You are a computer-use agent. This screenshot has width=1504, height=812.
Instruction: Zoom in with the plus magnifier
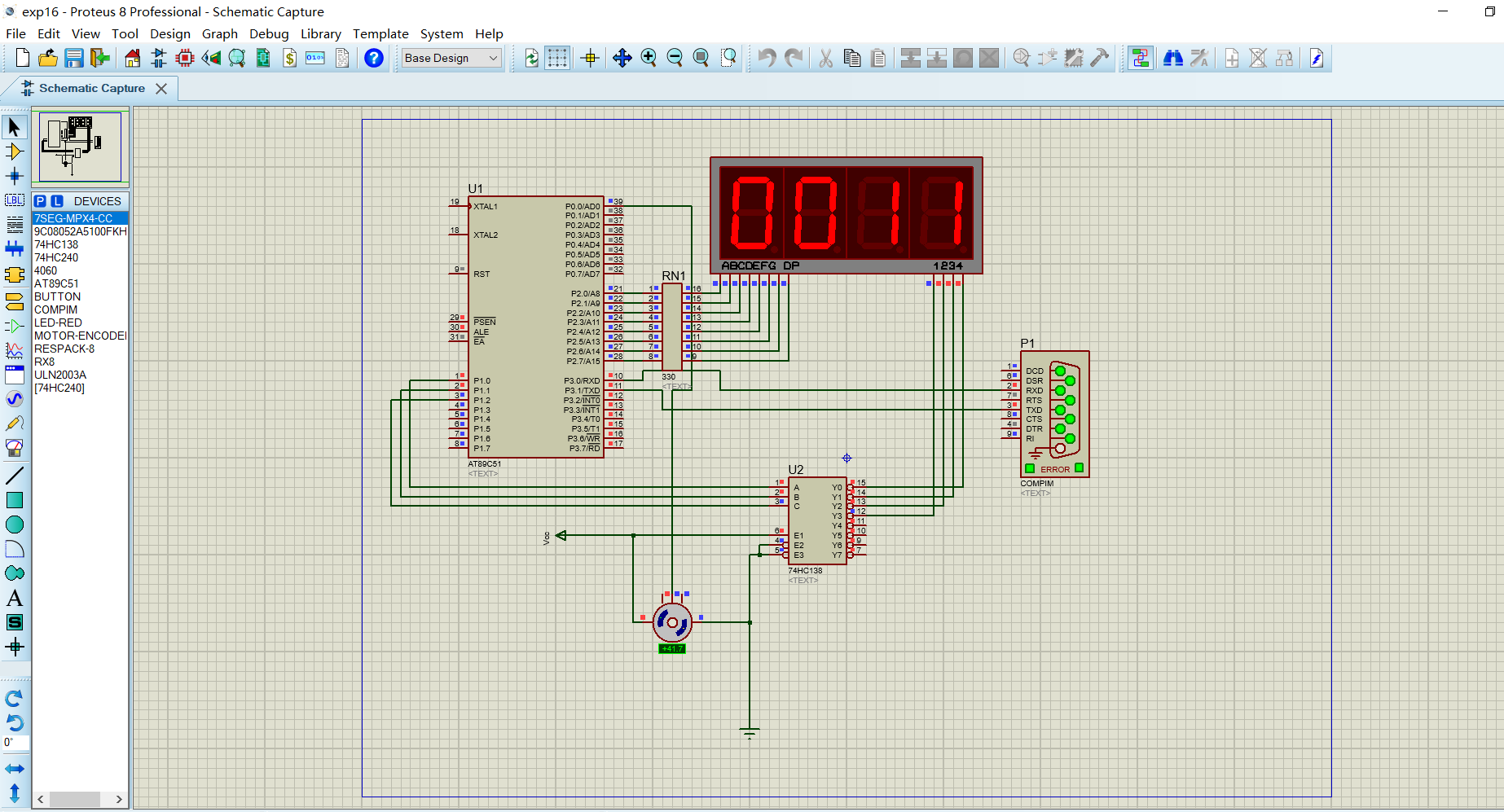point(649,58)
